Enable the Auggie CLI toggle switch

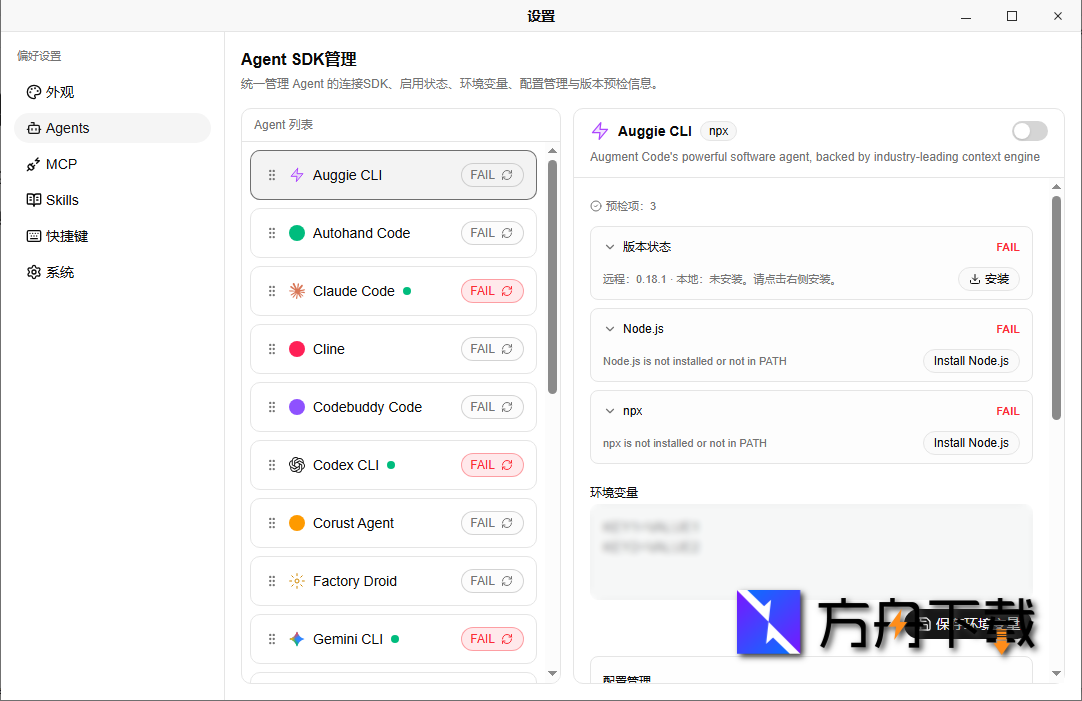pos(1029,131)
